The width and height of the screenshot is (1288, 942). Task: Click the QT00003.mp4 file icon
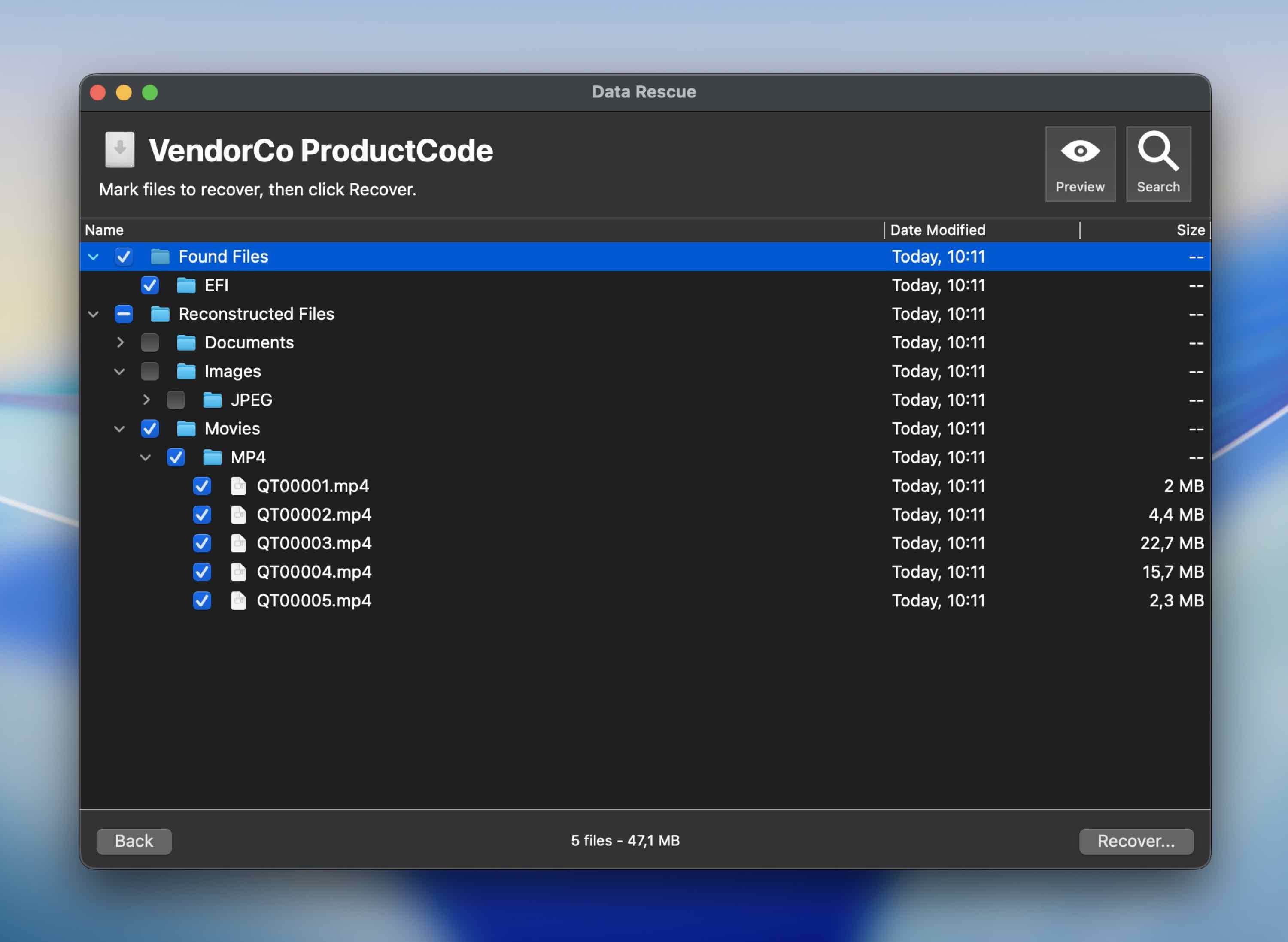click(x=238, y=543)
